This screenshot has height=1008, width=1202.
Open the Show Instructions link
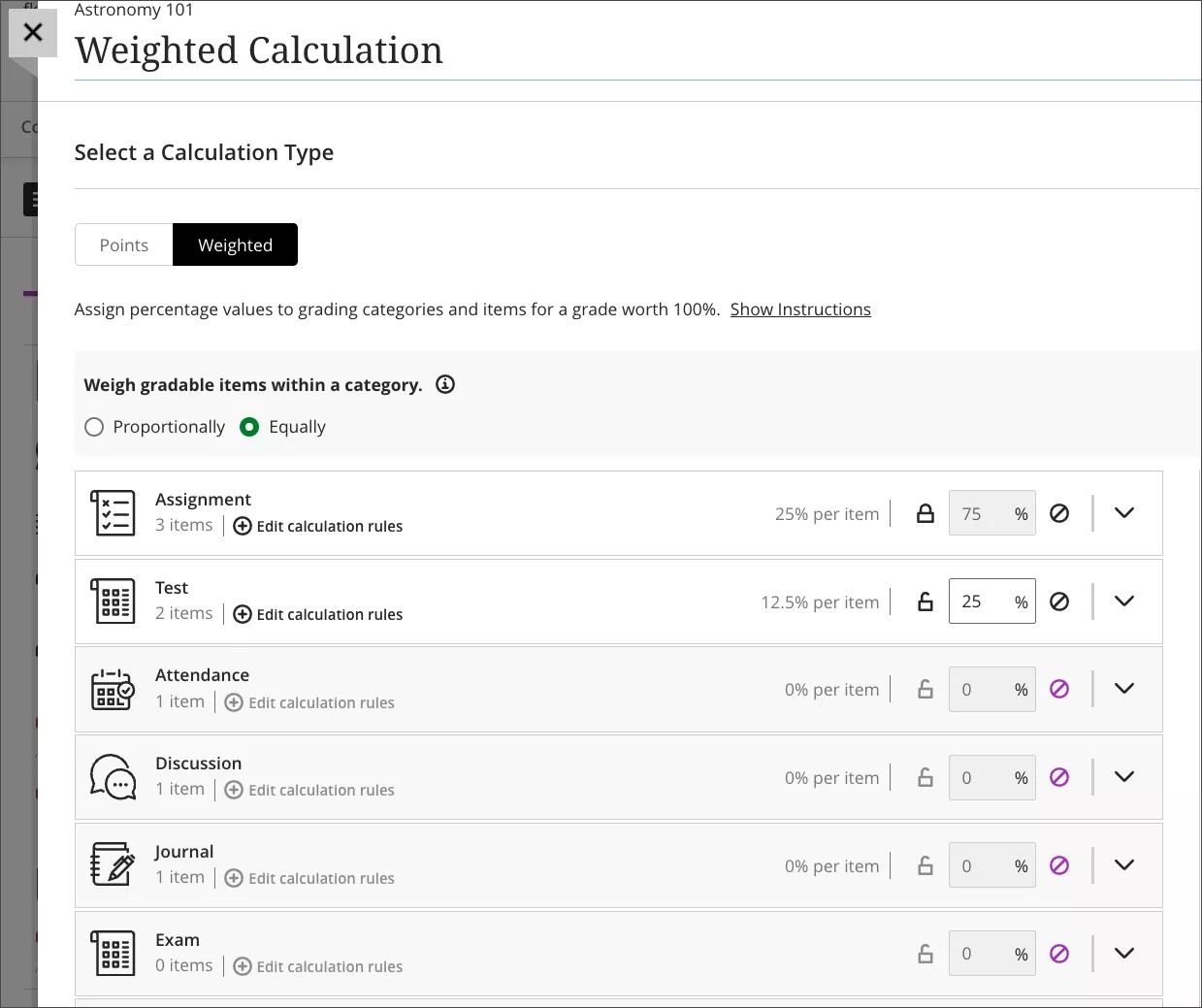800,309
